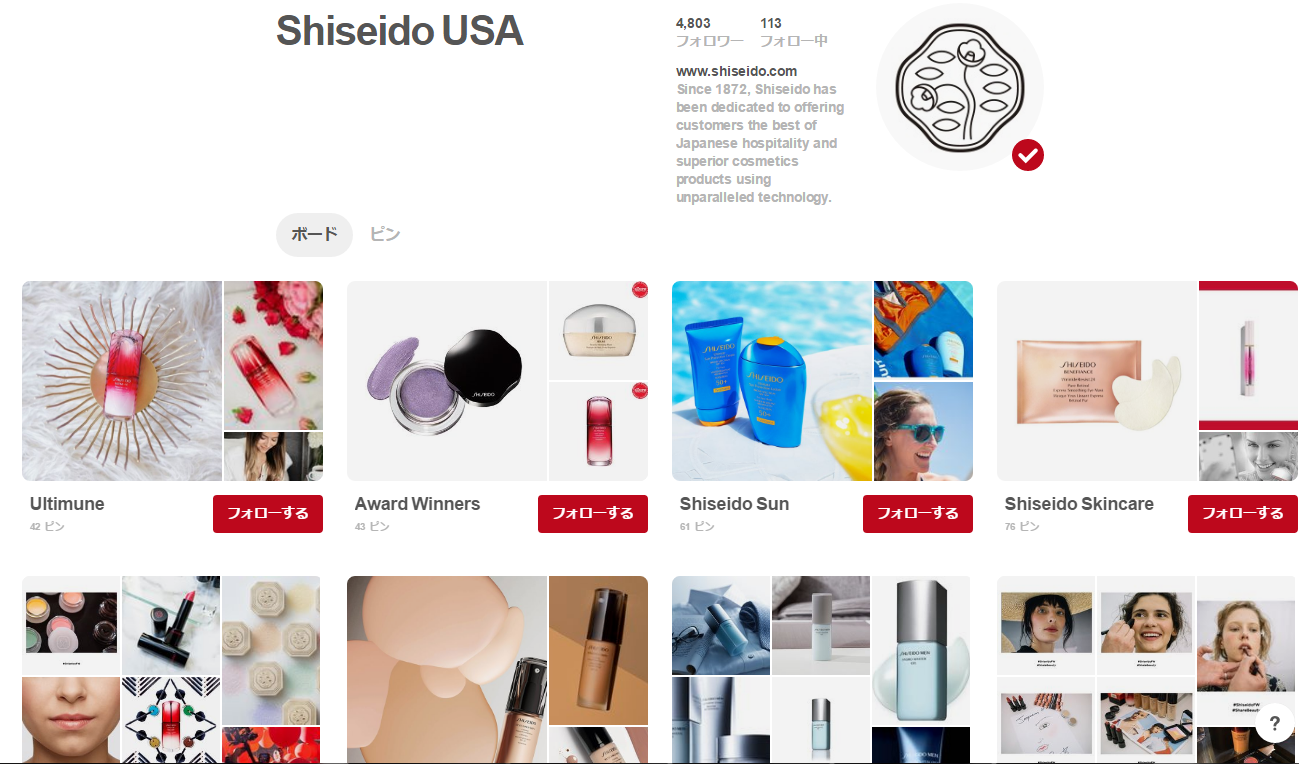Open the Shiseido Skincare eye mask cover

pos(1097,381)
